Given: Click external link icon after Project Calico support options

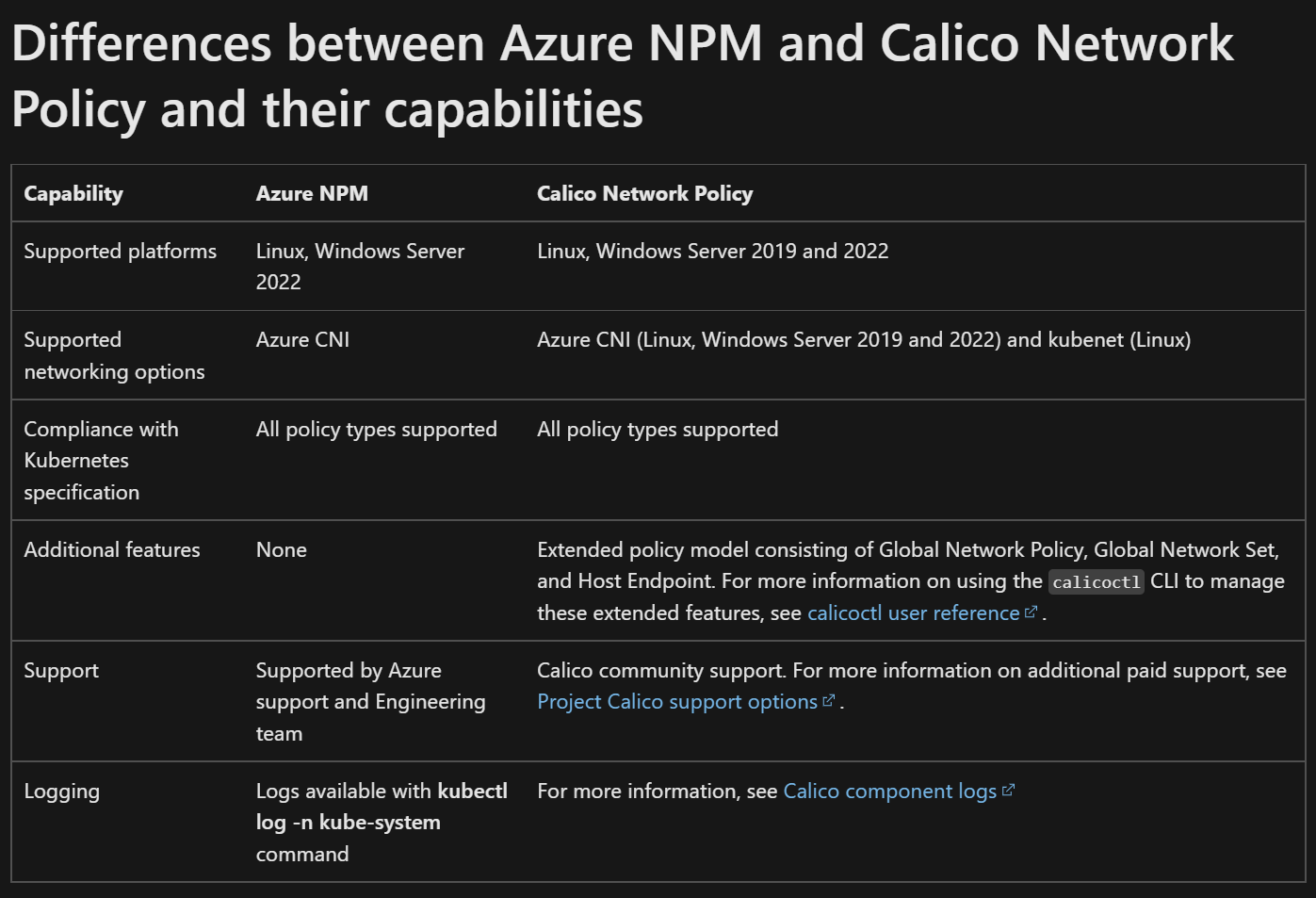Looking at the screenshot, I should (829, 701).
